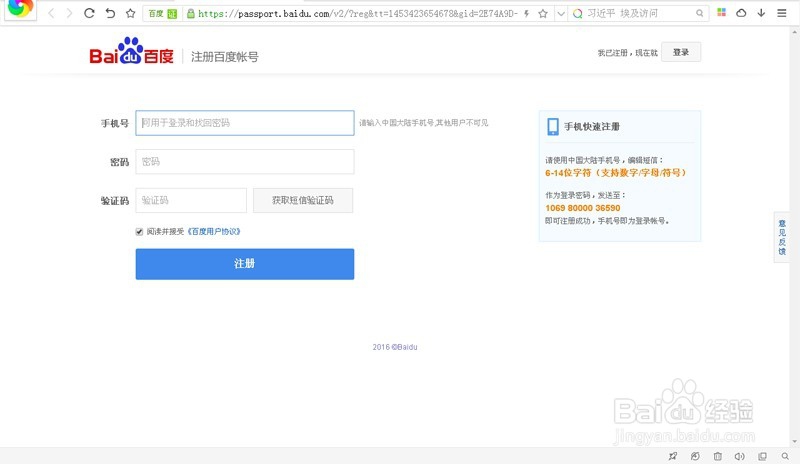Screen dimensions: 800x464
Task: Click the 2016 ©Baidu footer link
Action: (395, 347)
